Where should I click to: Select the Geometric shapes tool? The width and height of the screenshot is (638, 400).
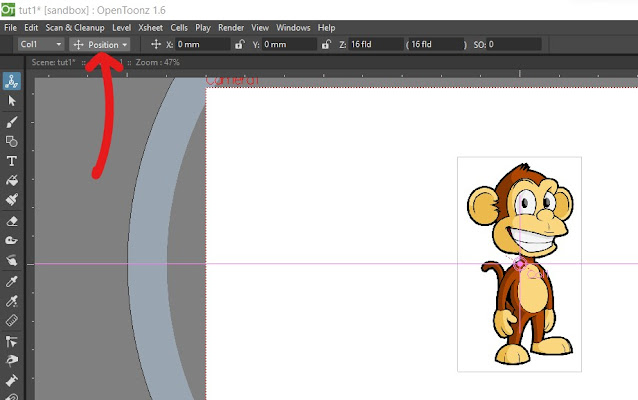12,141
